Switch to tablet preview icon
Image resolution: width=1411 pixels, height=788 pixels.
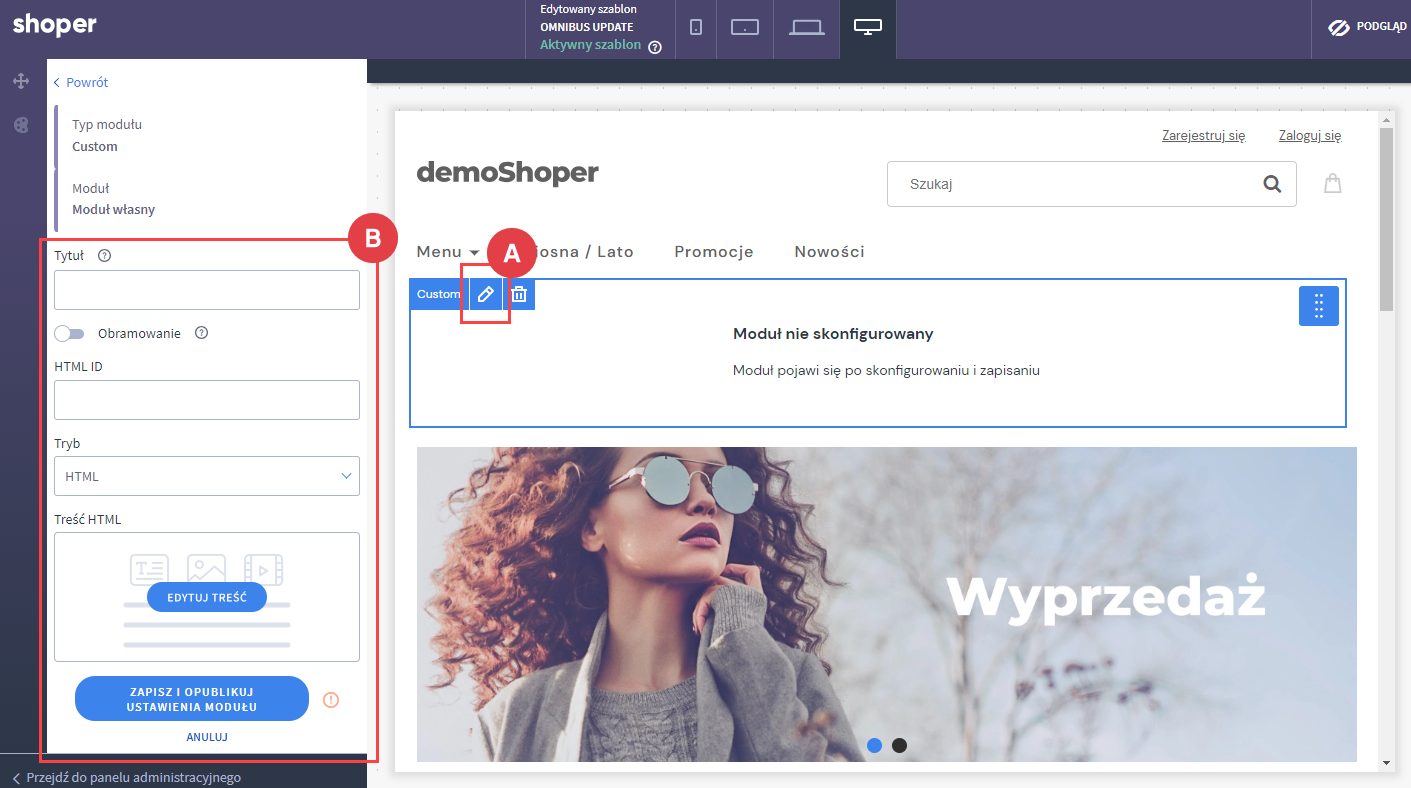[745, 28]
